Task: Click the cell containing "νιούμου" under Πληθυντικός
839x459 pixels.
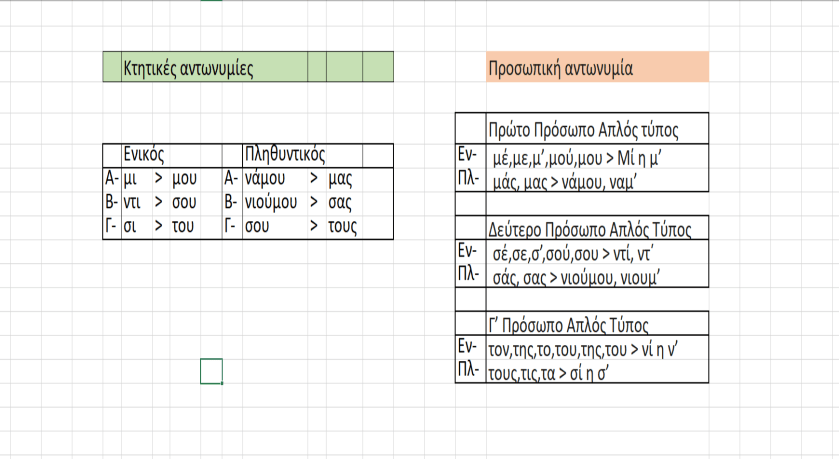Action: tap(271, 203)
